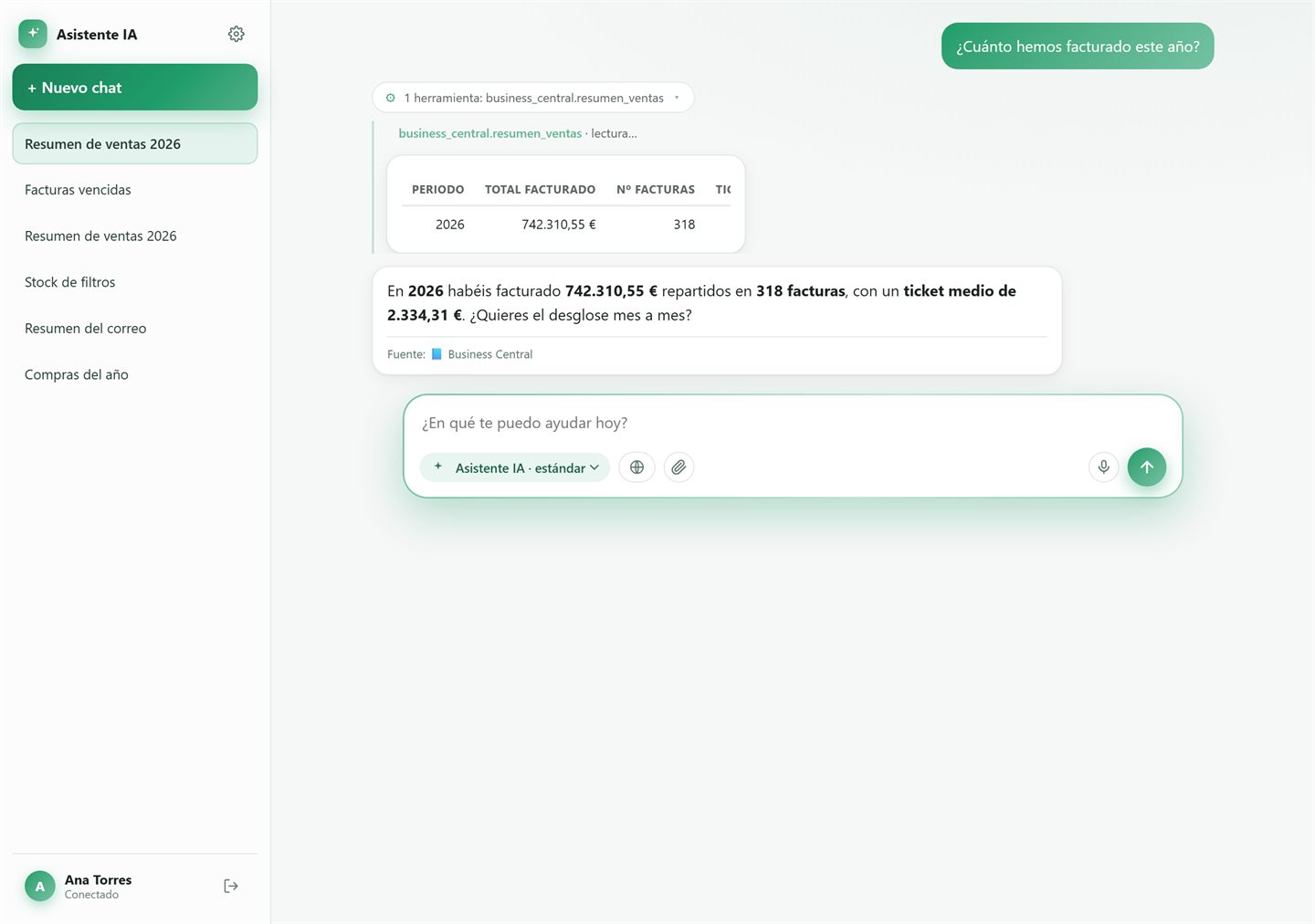
Task: Select the highlighted Resumen de ventas 2026 chat
Action: pos(135,144)
